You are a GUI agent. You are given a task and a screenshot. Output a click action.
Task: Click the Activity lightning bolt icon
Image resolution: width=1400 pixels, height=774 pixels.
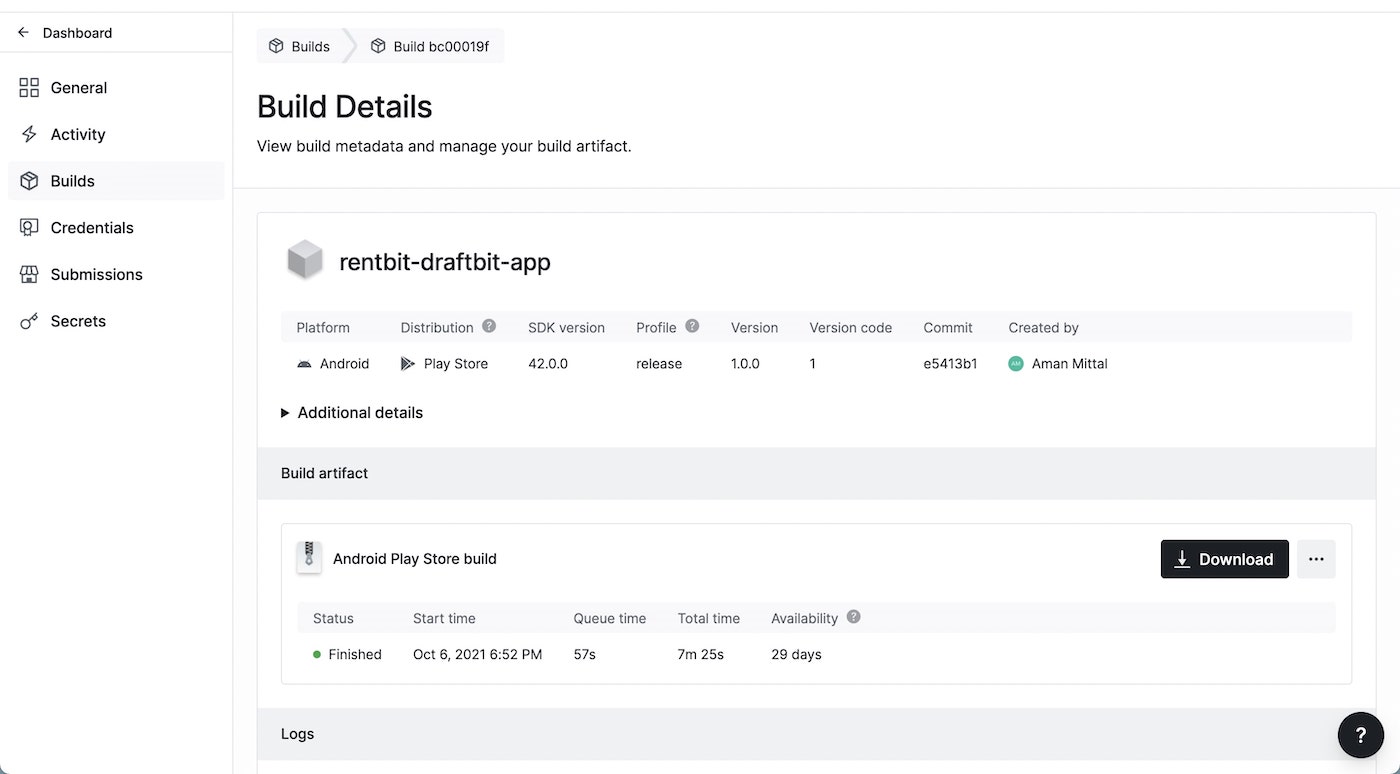29,134
